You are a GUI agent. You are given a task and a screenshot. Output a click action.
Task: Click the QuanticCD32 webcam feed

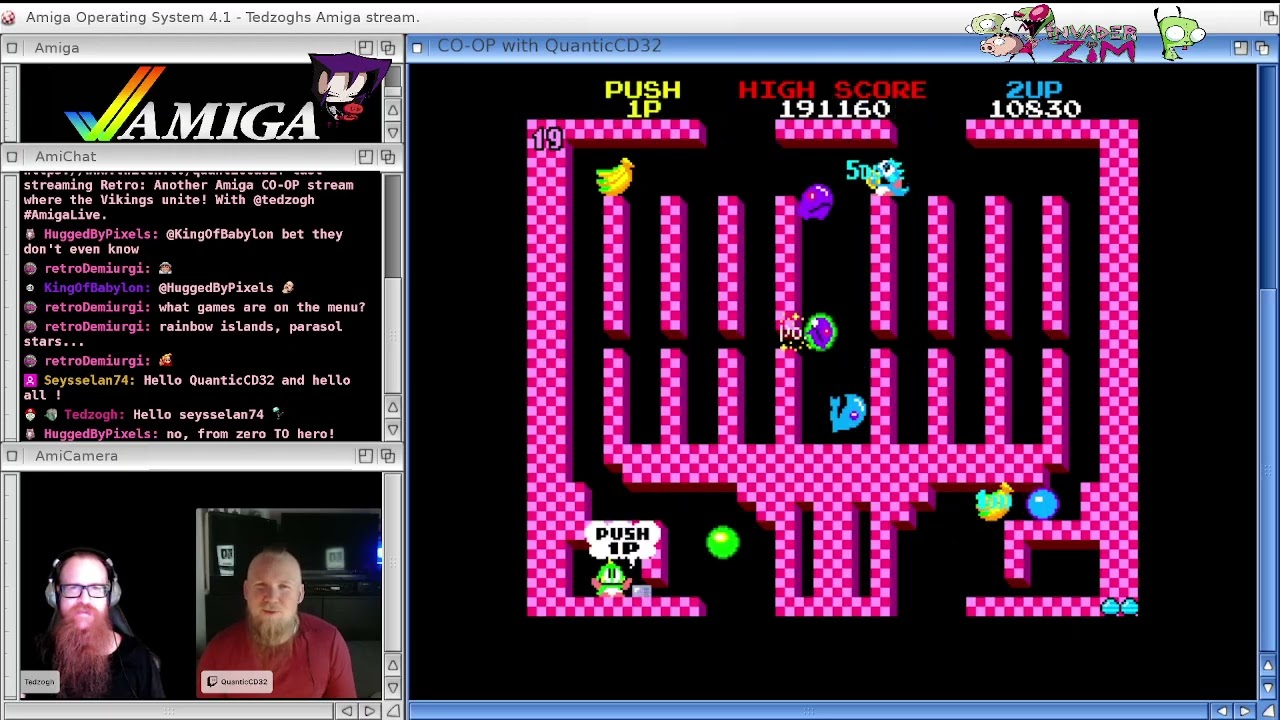(x=289, y=603)
